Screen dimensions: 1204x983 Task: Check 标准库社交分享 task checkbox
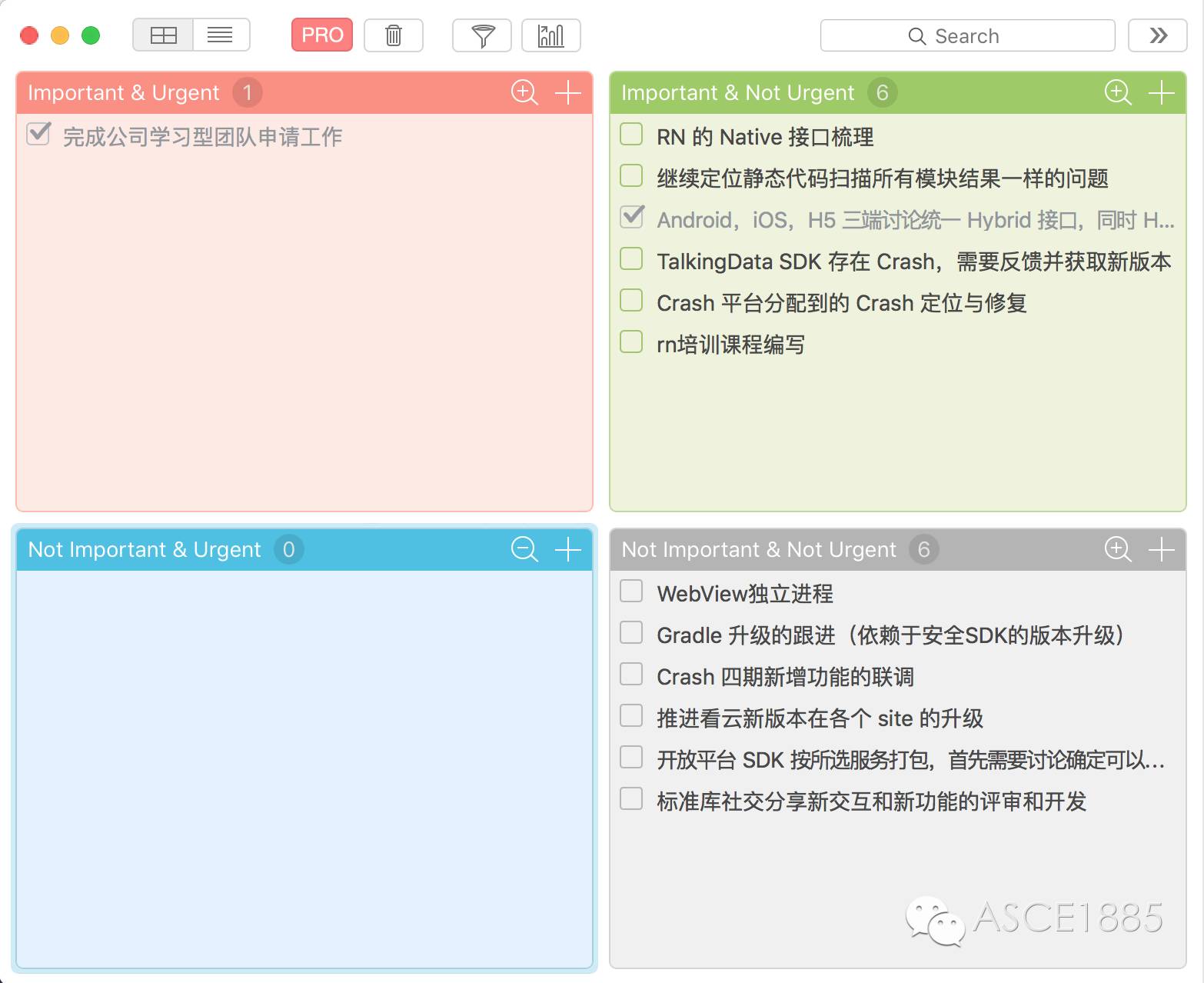(x=631, y=798)
